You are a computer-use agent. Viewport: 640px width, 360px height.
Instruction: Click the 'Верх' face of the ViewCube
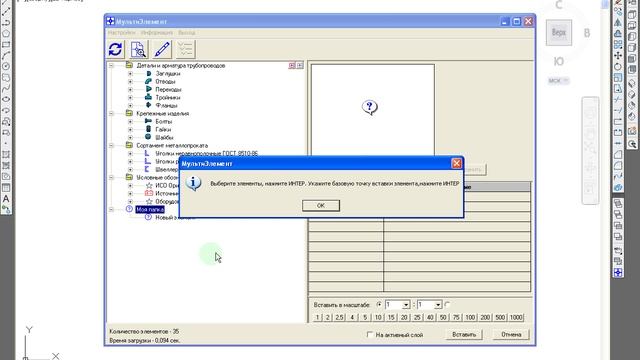(559, 32)
